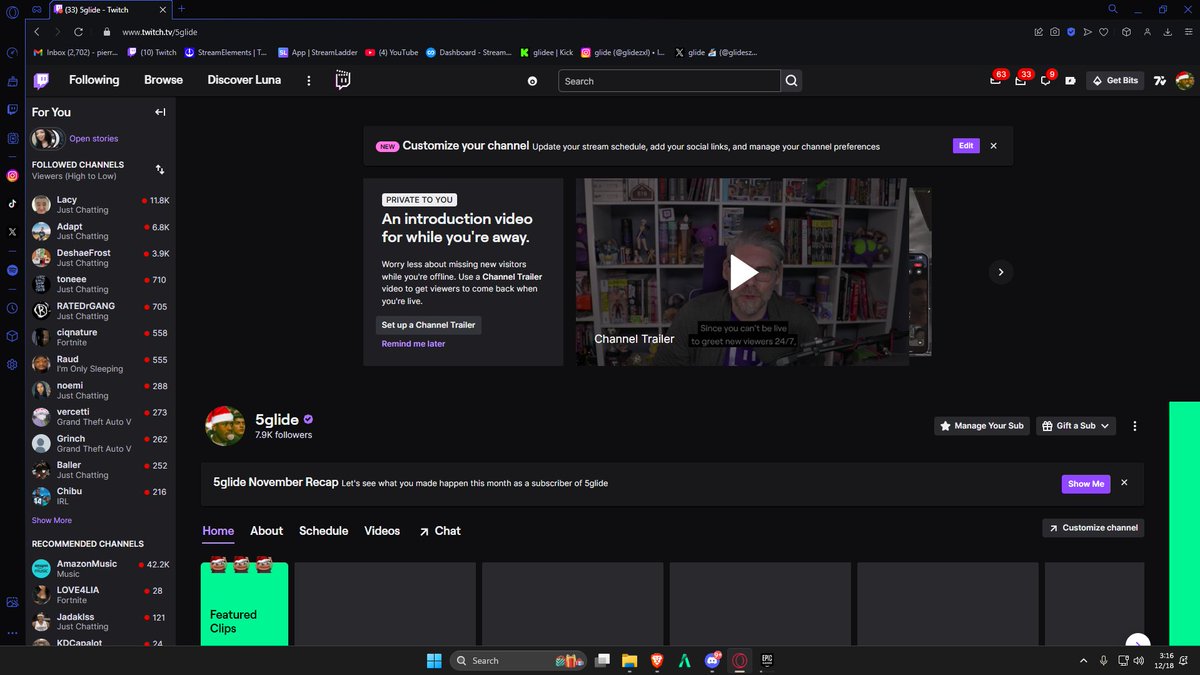Open Prime loot inbox with 63 badge
The image size is (1200, 675).
(995, 81)
